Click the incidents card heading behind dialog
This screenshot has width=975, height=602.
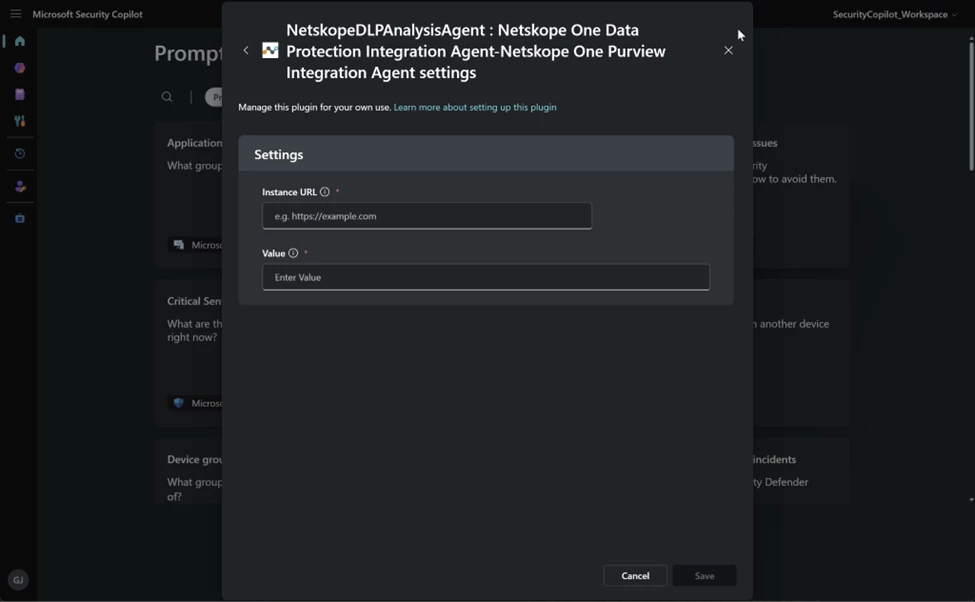click(x=774, y=460)
